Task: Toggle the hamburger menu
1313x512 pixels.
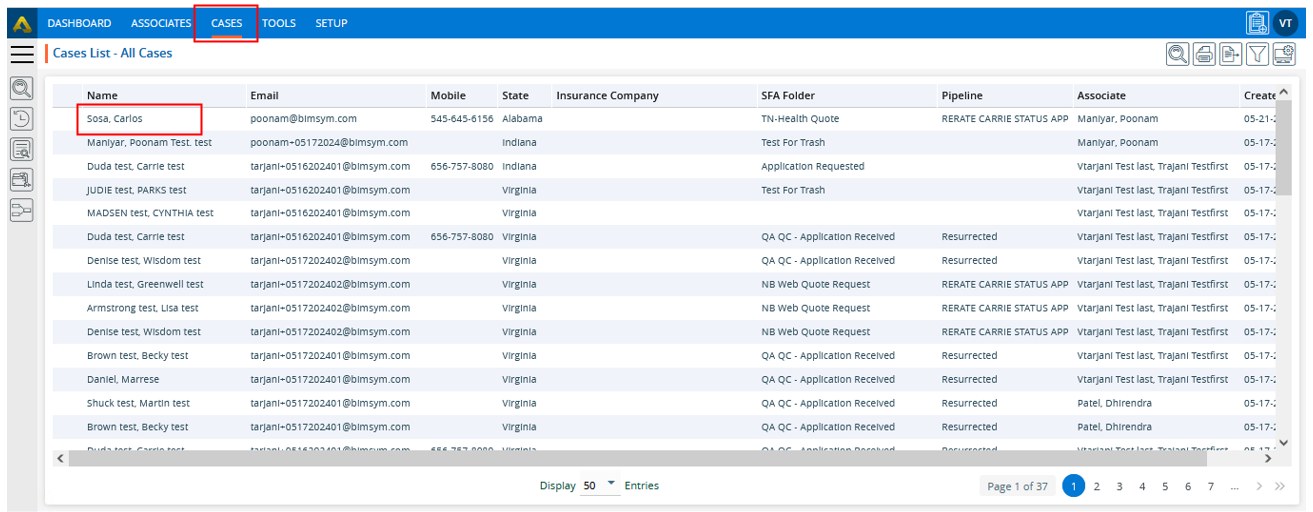Action: [21, 54]
